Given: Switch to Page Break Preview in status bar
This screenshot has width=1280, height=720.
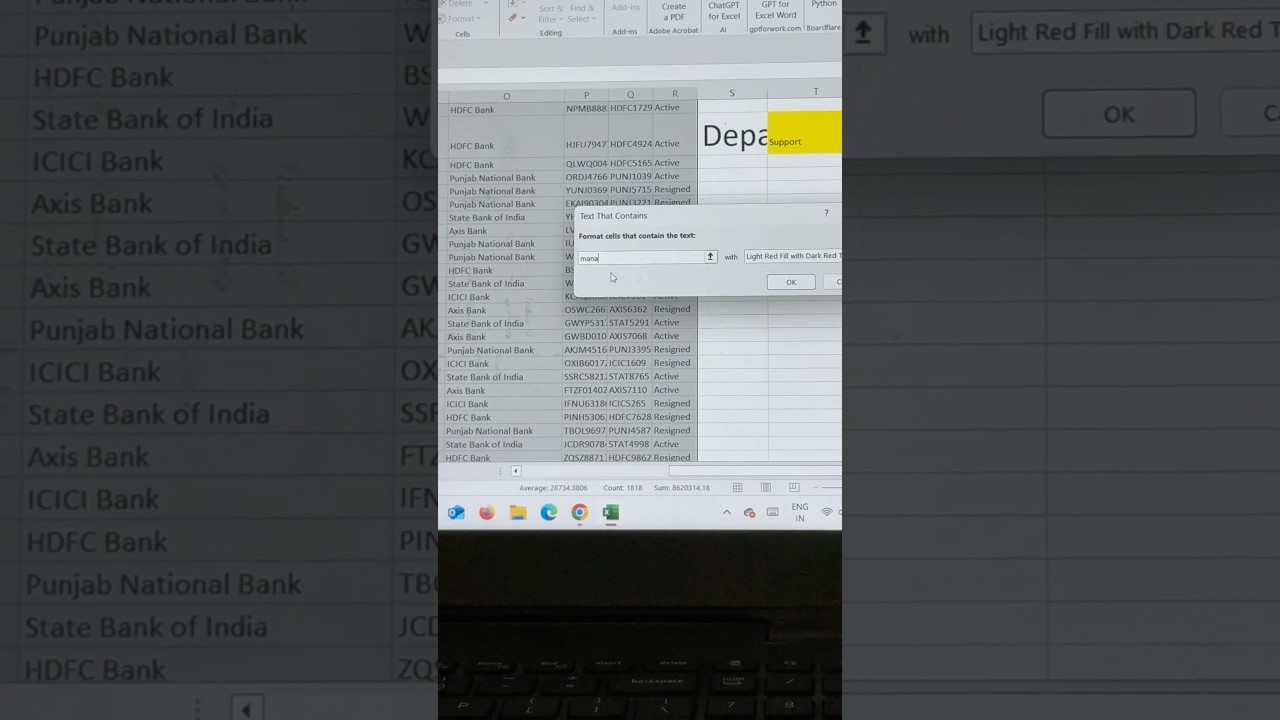Looking at the screenshot, I should coord(794,487).
